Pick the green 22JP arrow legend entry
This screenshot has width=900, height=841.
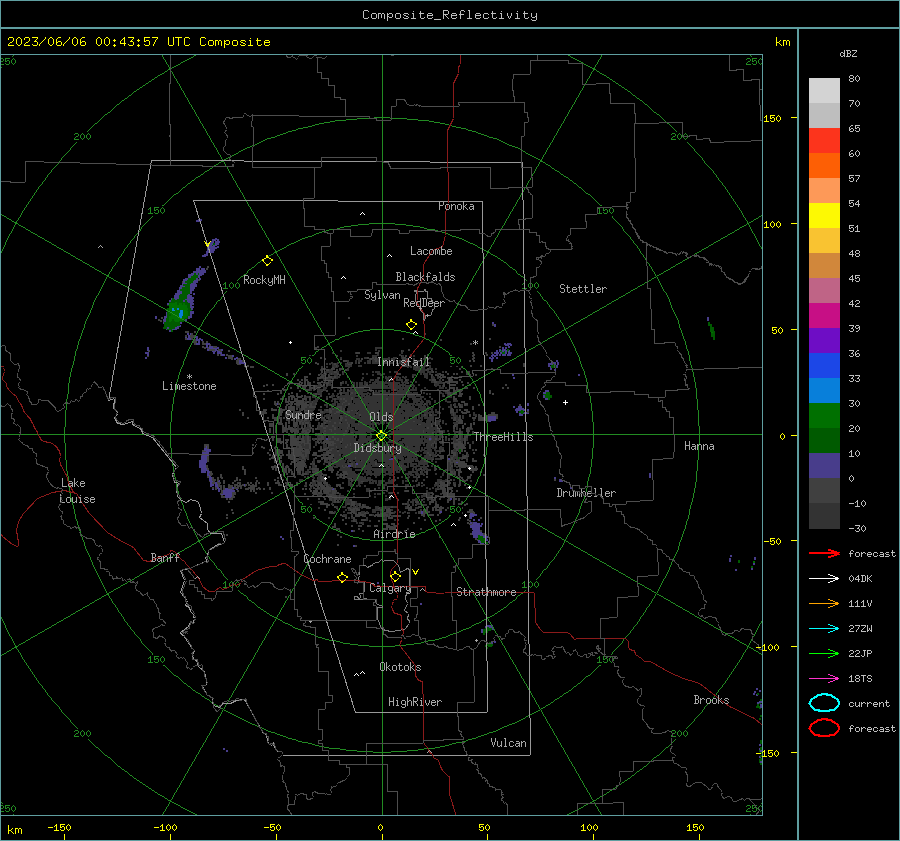coord(824,653)
